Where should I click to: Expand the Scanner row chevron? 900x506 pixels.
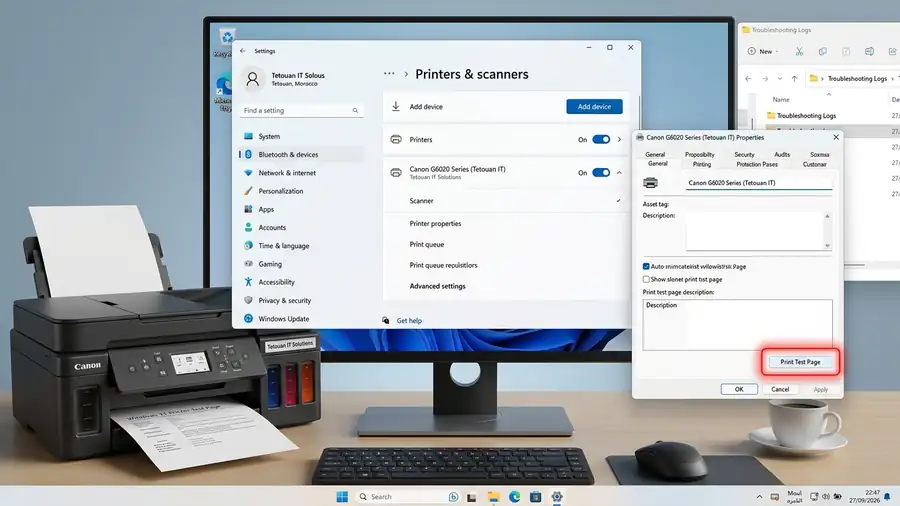[x=619, y=201]
